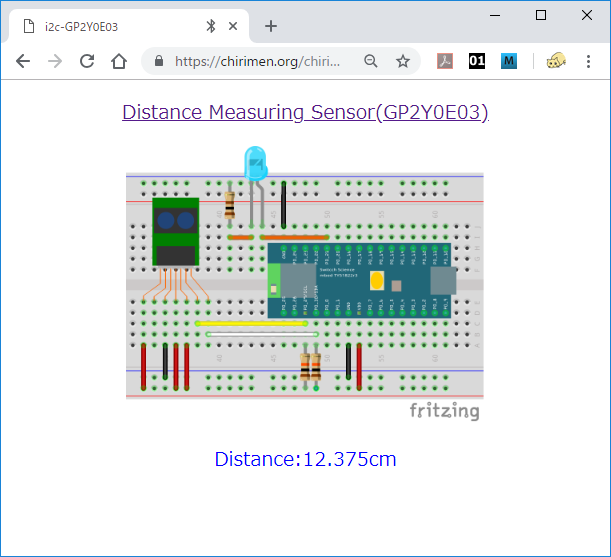The image size is (611, 557).
Task: Click the yellow profile avatar icon
Action: tap(556, 61)
